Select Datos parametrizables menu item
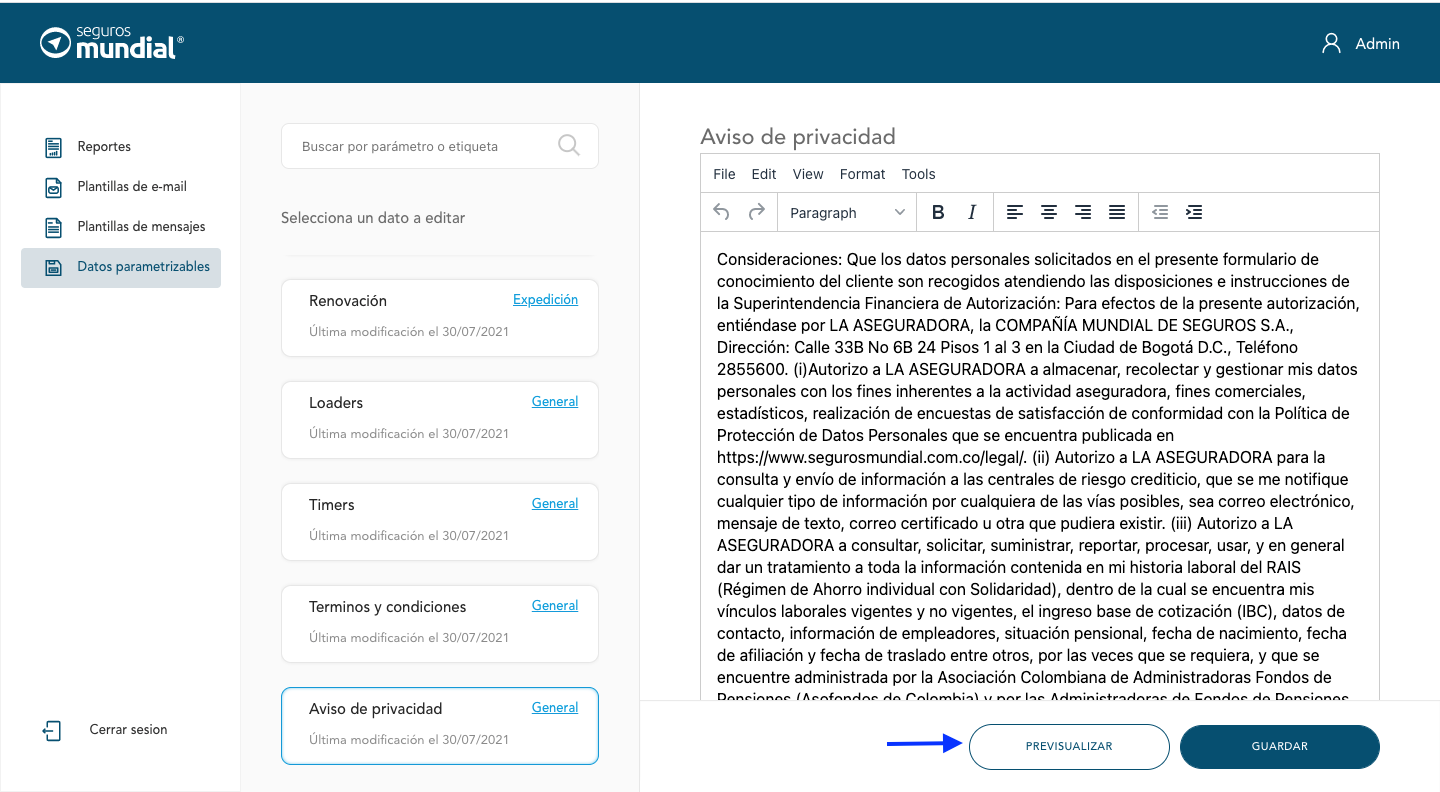Image resolution: width=1440 pixels, height=792 pixels. (121, 267)
